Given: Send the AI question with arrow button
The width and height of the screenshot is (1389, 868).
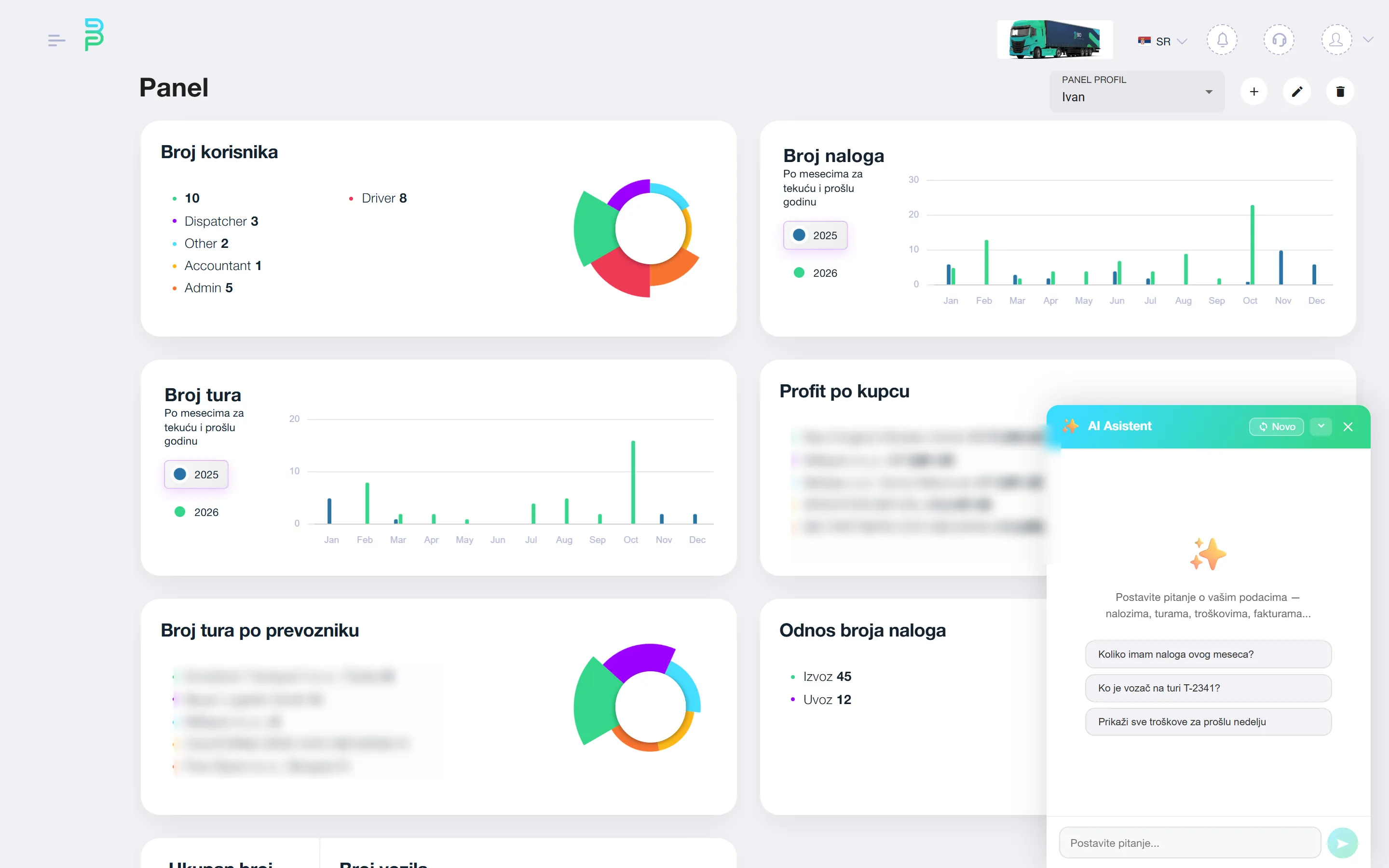Looking at the screenshot, I should click(x=1343, y=843).
